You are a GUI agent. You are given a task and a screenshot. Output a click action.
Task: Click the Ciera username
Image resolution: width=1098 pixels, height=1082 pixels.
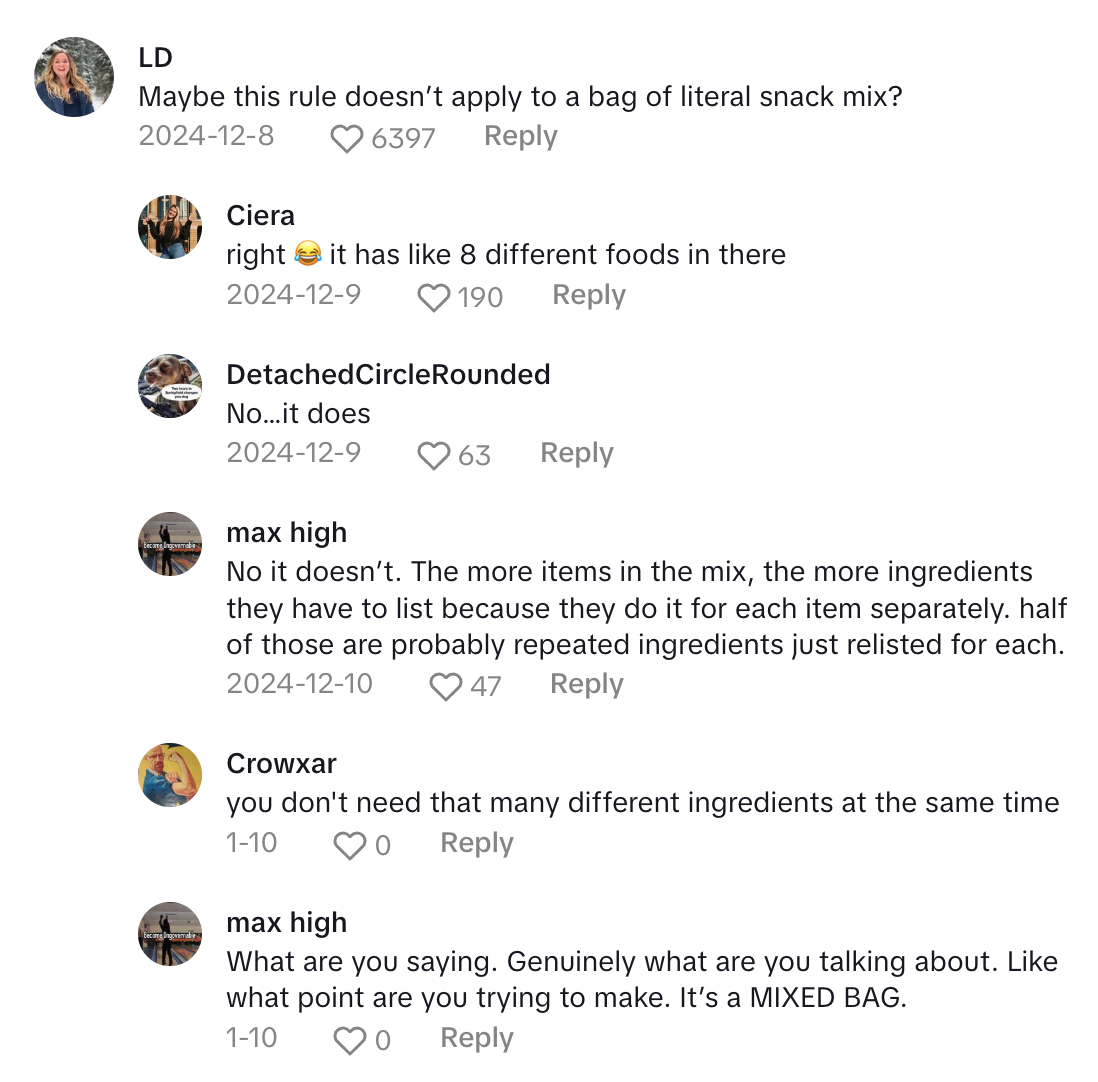[x=260, y=216]
